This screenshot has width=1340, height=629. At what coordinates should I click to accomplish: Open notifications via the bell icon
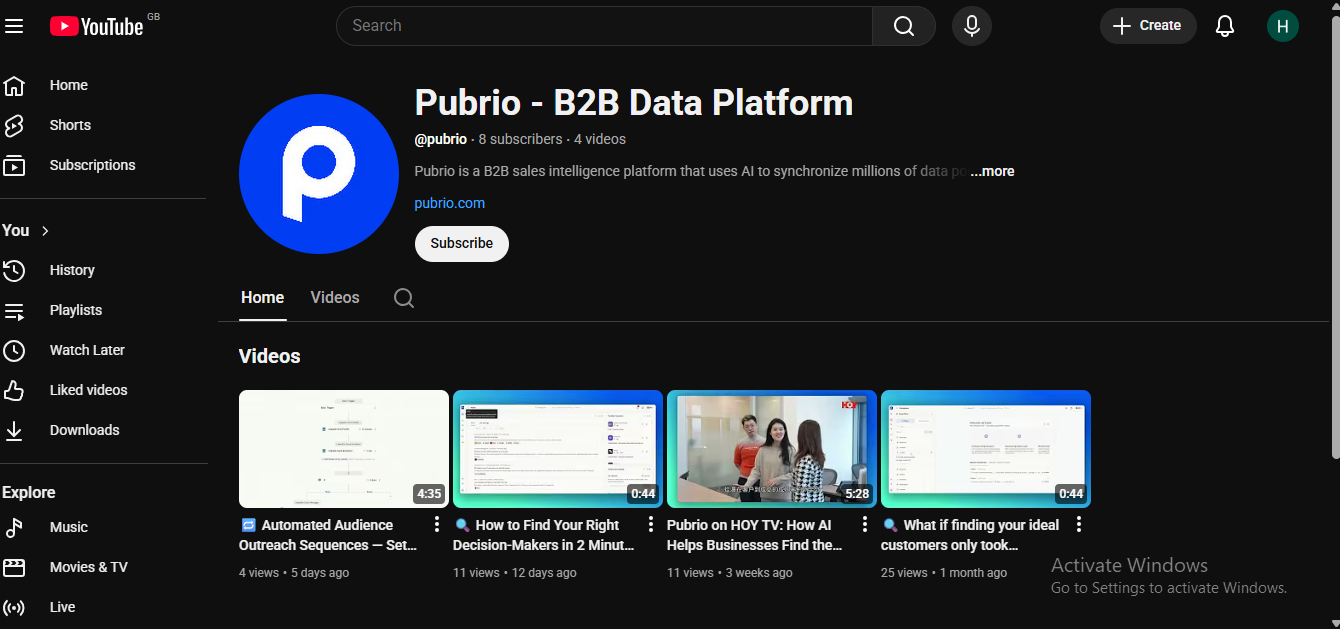pyautogui.click(x=1224, y=26)
